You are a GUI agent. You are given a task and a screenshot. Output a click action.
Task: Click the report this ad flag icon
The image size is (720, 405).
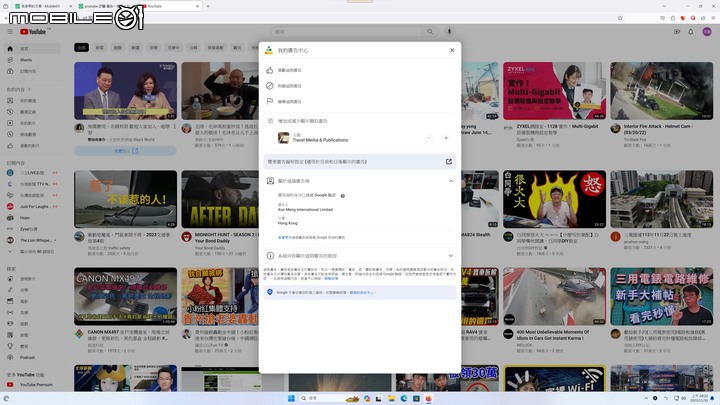[270, 101]
